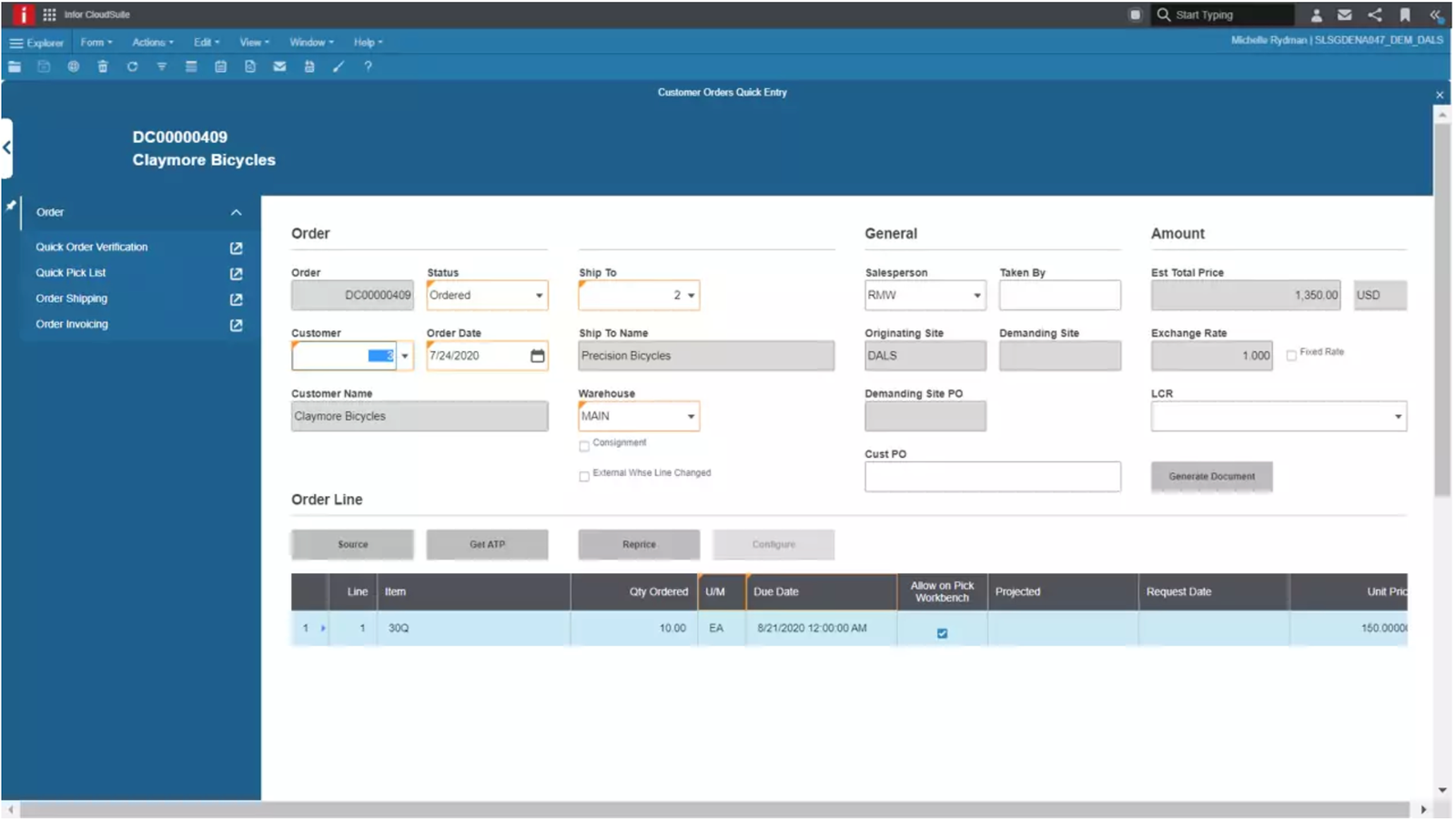Click the calendar notes toolbar icon

(x=220, y=66)
